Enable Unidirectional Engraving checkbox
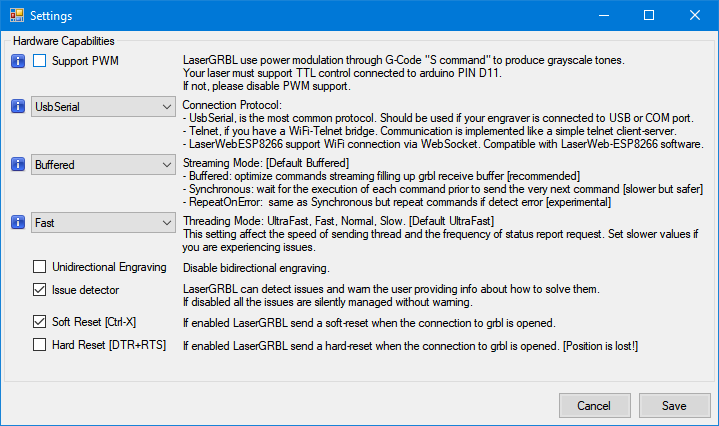Screen dimensions: 719x426 pos(40,267)
